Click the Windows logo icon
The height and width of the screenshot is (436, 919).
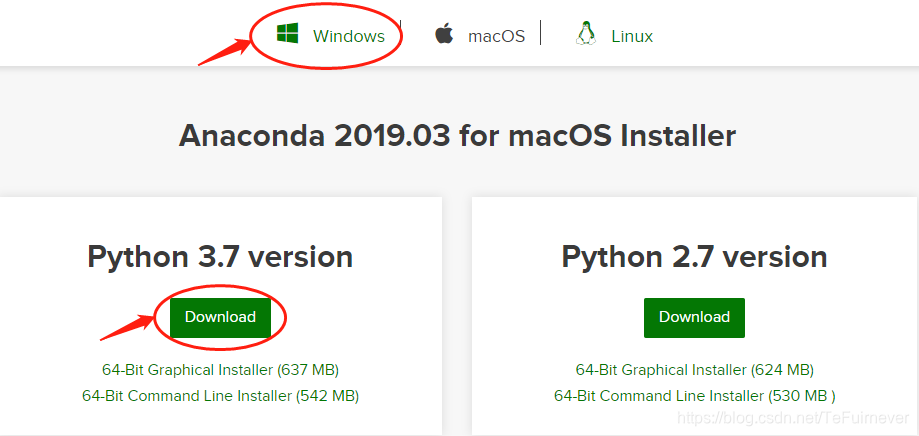coord(288,33)
